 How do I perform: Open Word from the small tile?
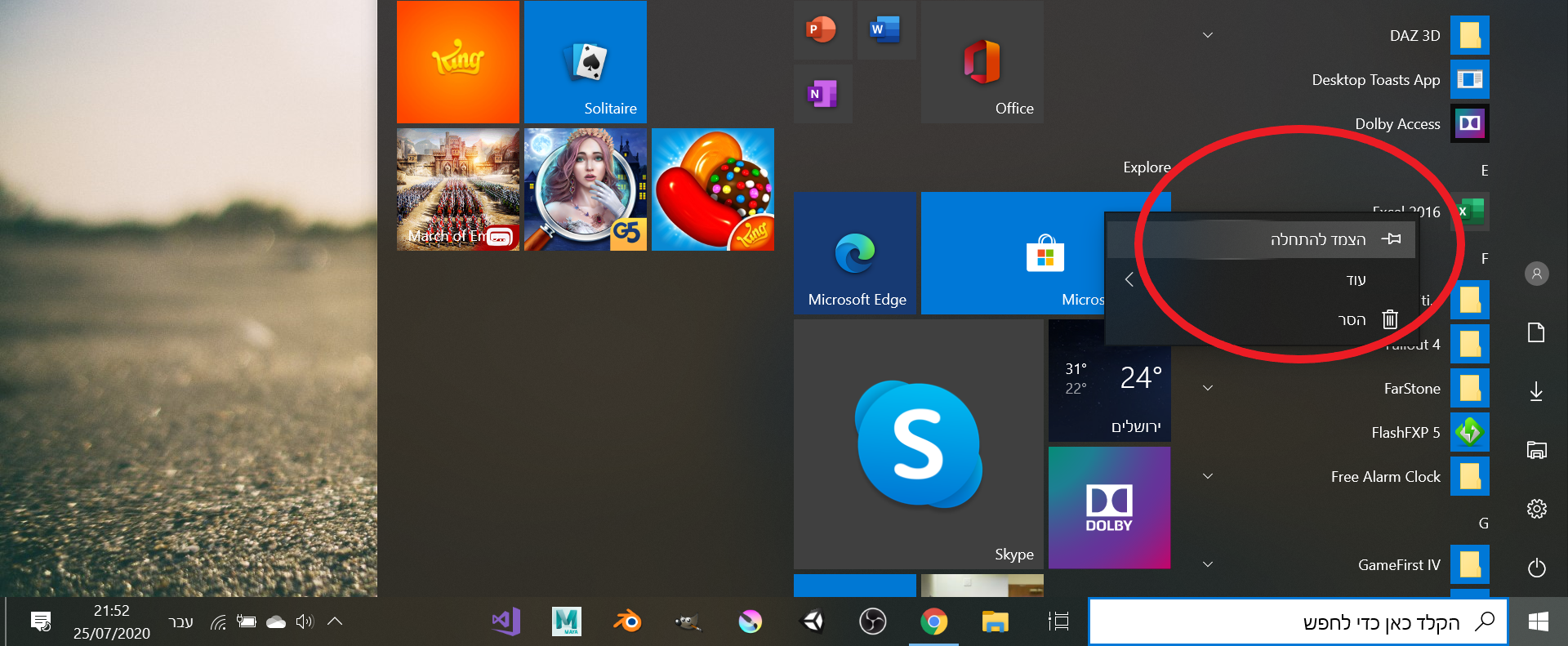[x=886, y=30]
